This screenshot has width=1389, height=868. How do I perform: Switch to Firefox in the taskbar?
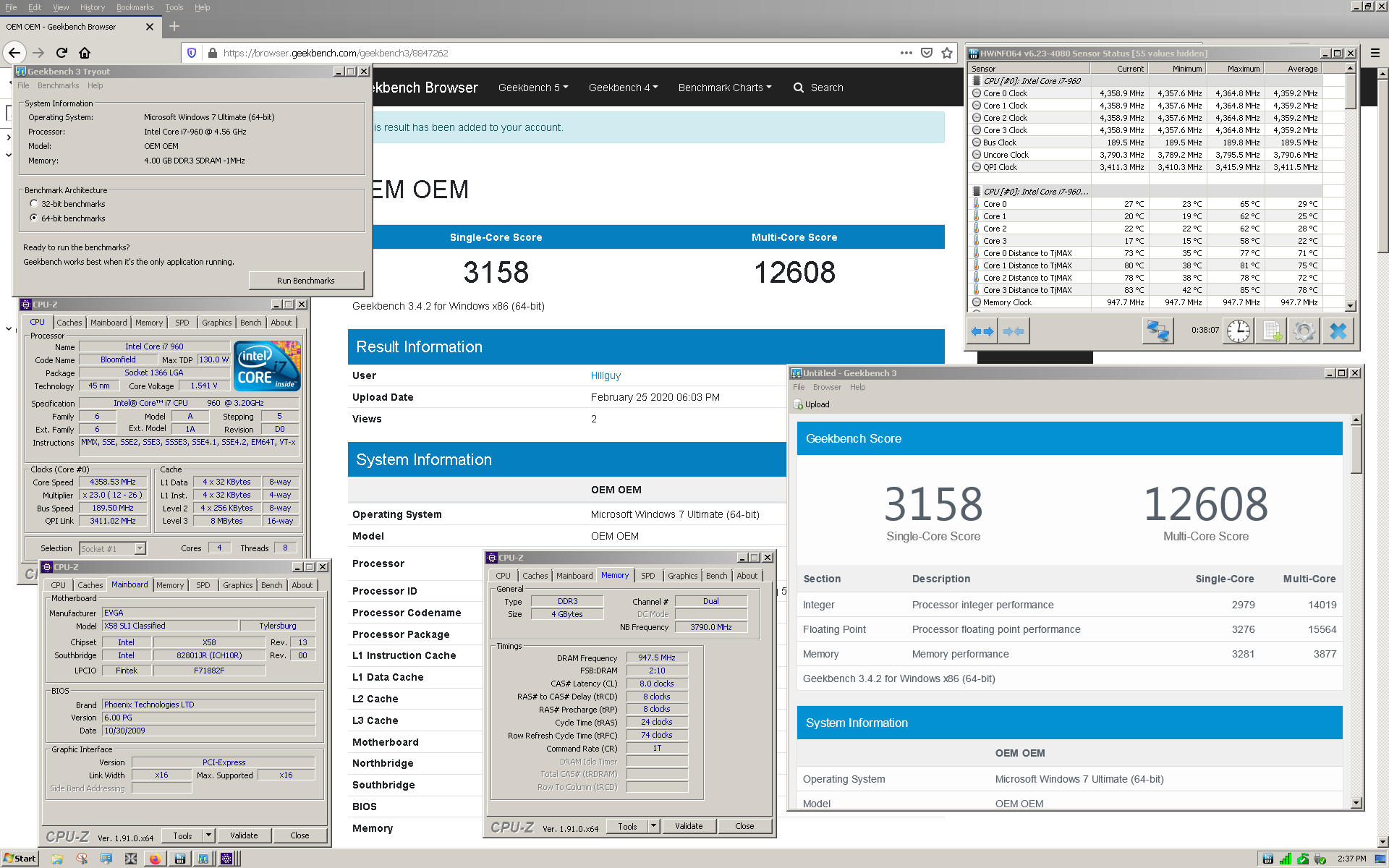[155, 859]
